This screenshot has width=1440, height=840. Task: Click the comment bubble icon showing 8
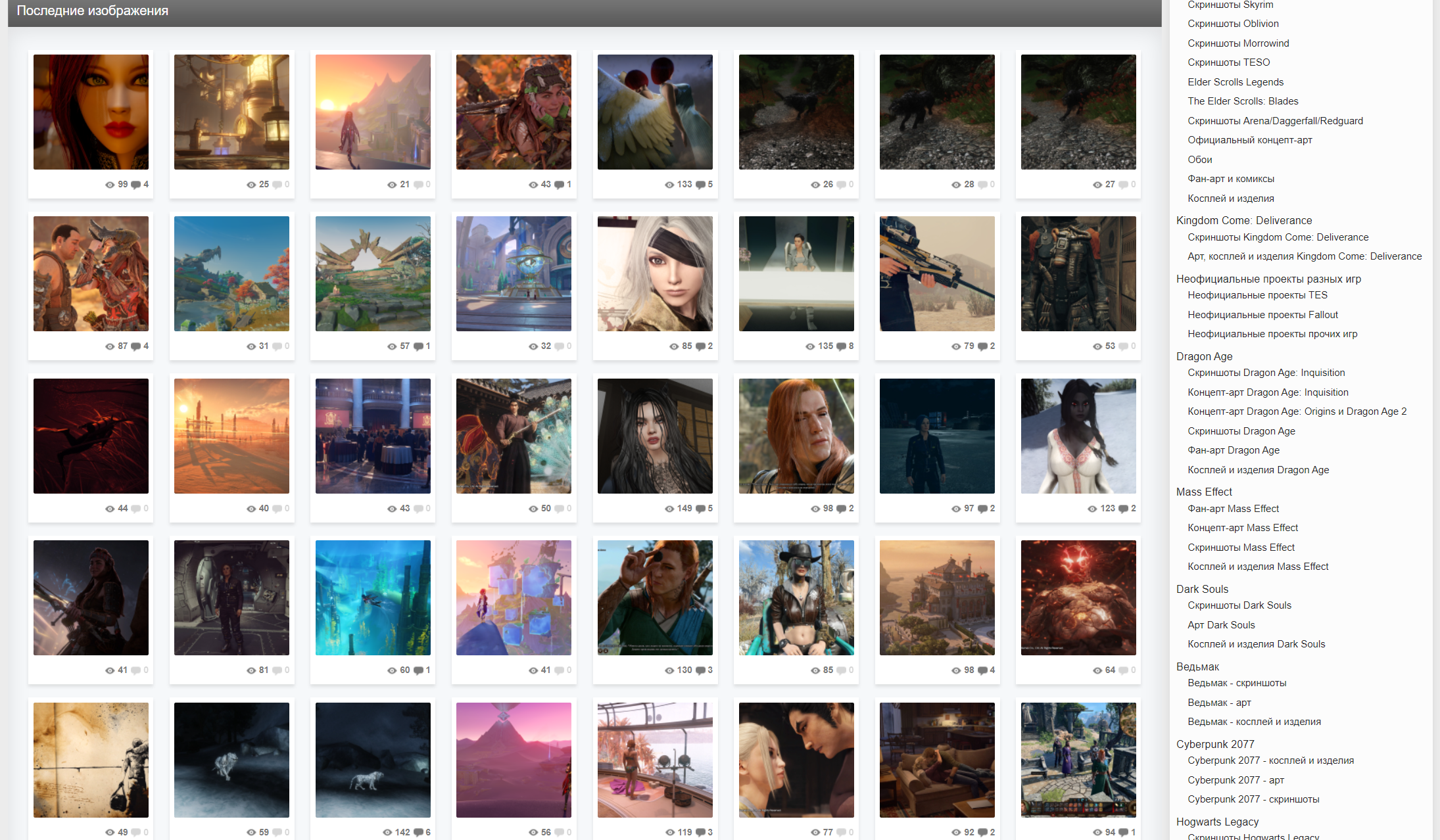tap(841, 346)
